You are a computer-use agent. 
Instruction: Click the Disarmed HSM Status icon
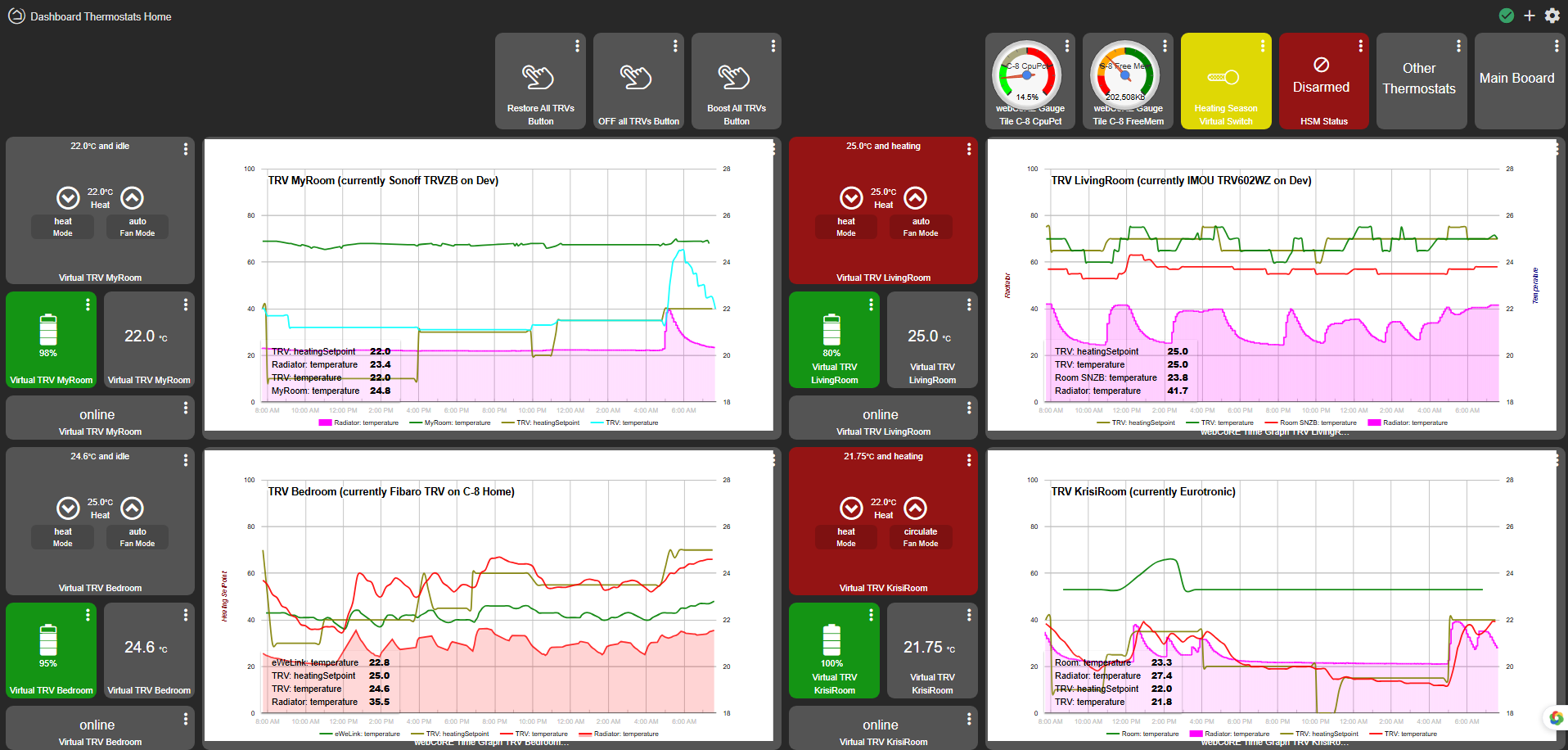pyautogui.click(x=1321, y=65)
